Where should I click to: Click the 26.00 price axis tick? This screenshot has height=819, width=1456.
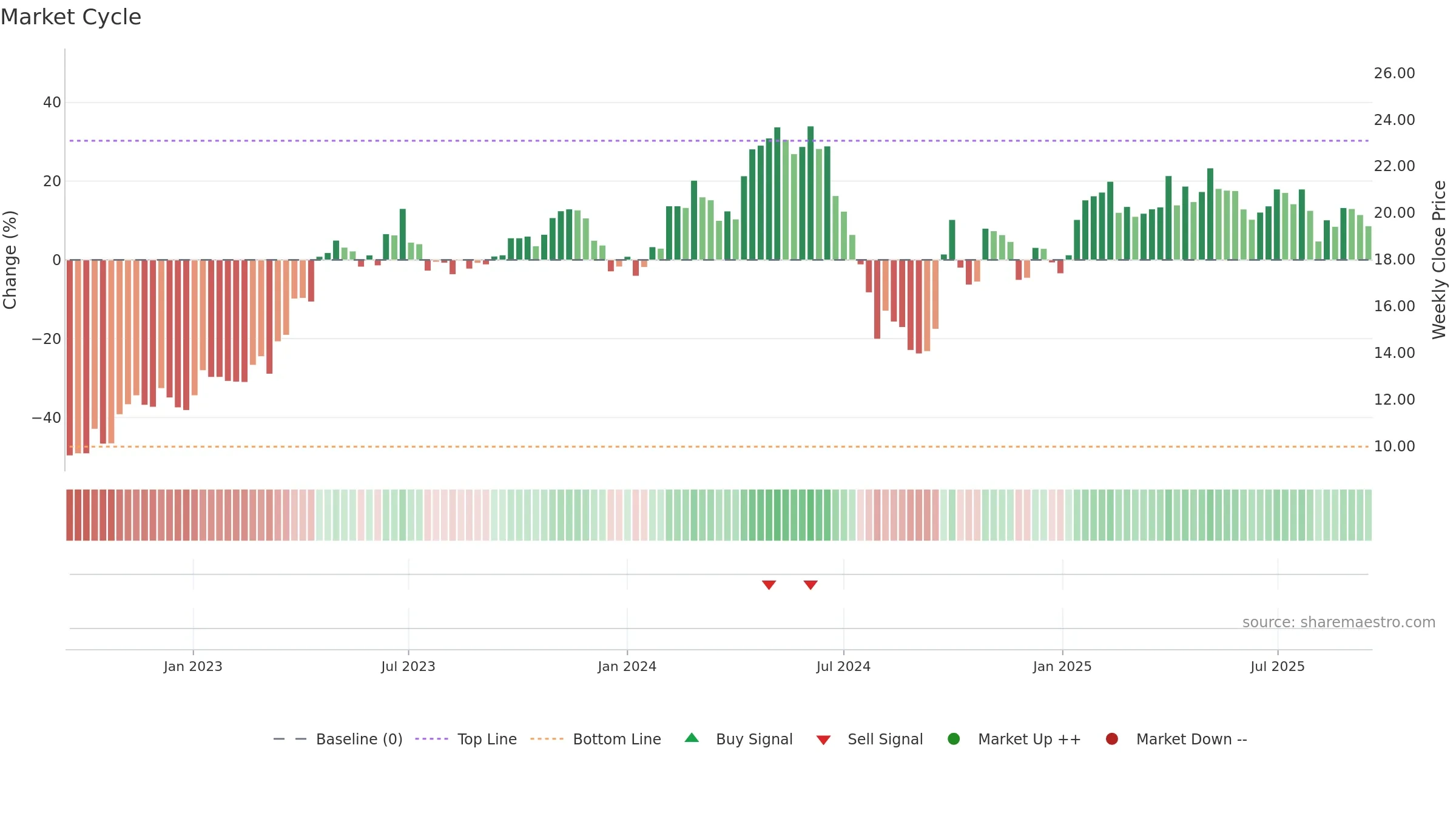1394,73
